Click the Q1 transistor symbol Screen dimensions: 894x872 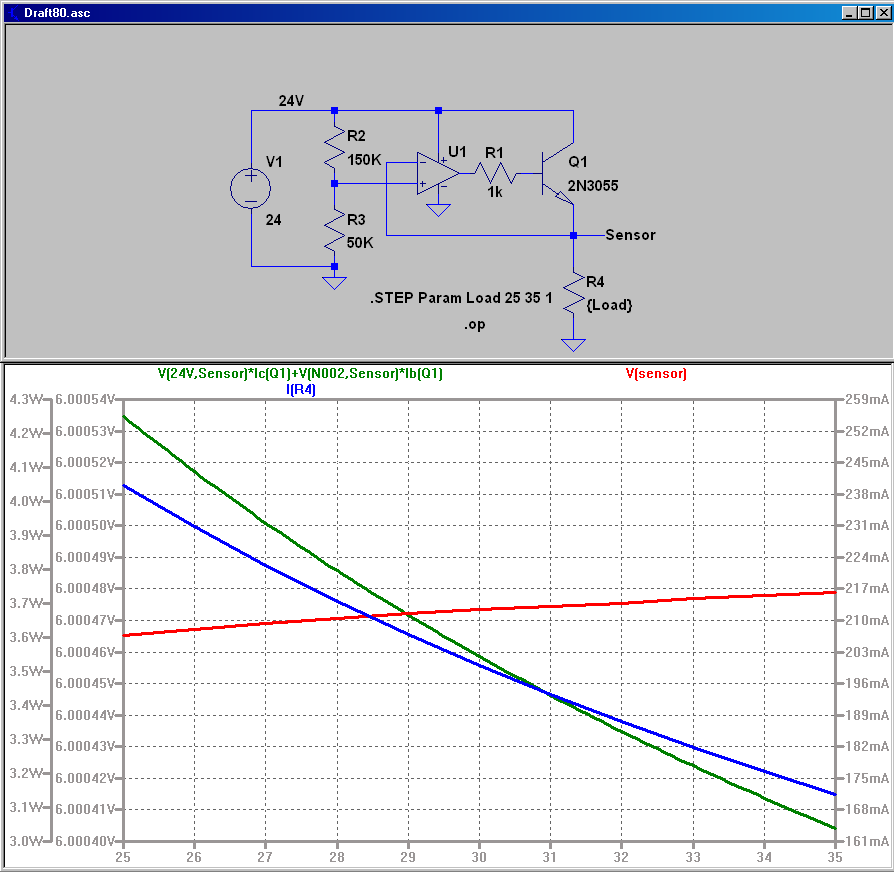click(x=557, y=173)
